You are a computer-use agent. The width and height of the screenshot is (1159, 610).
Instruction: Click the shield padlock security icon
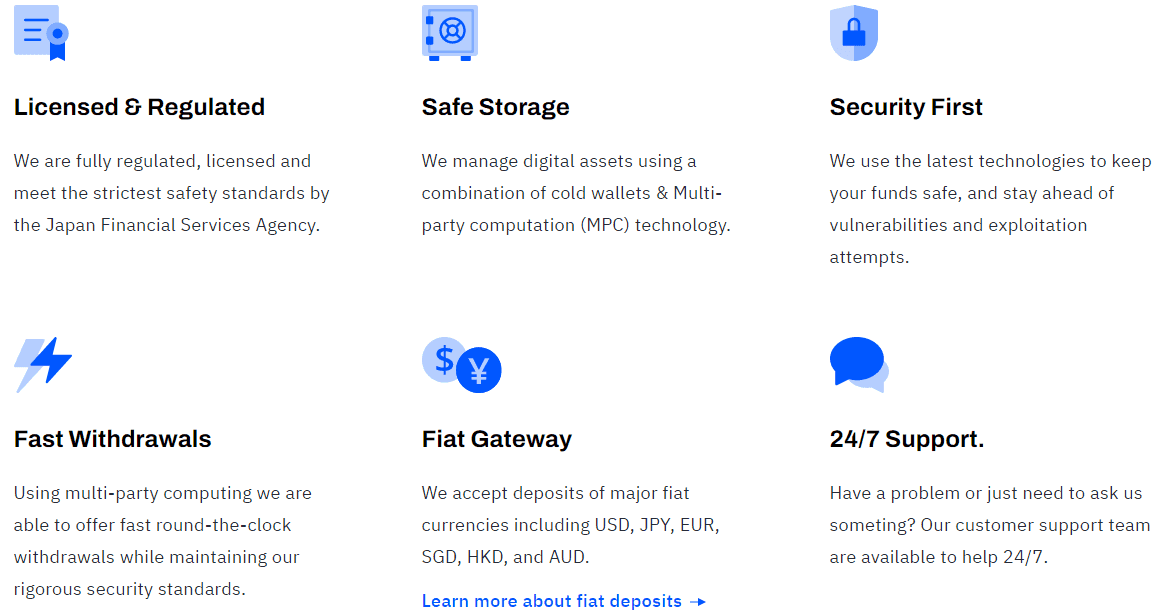tap(854, 33)
